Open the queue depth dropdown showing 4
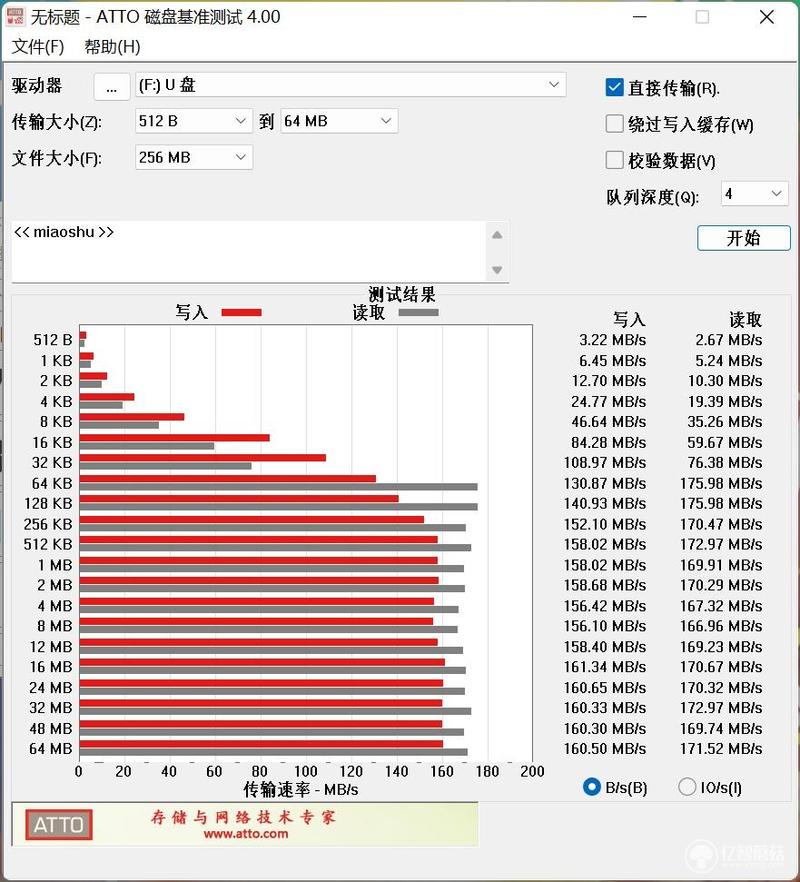This screenshot has width=800, height=882. click(x=754, y=194)
